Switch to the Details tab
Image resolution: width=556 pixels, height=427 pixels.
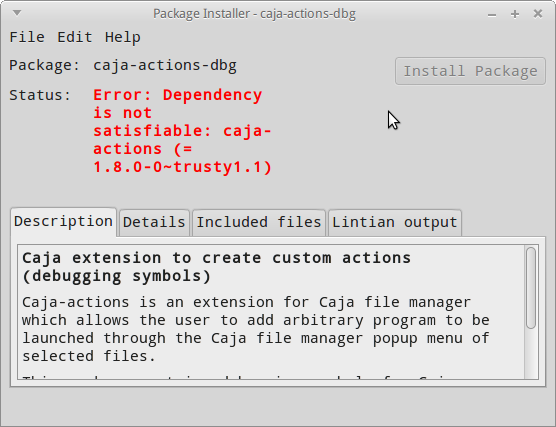point(154,223)
